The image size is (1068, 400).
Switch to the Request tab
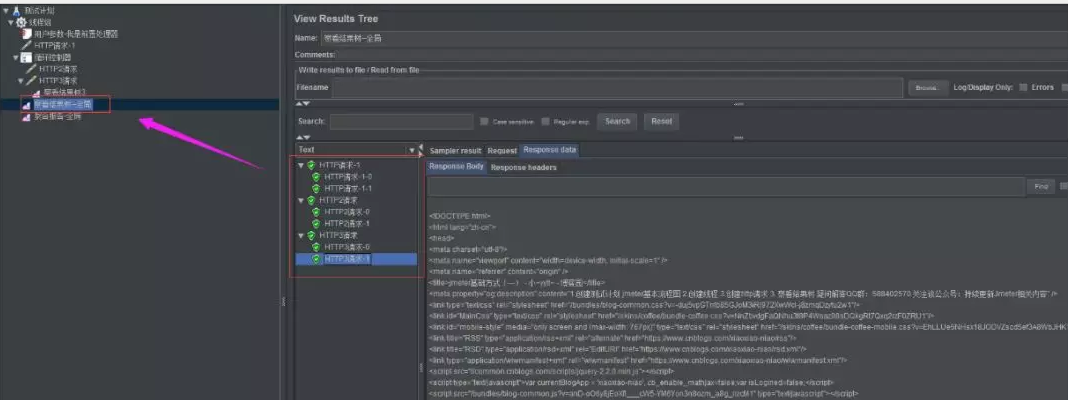pyautogui.click(x=502, y=151)
